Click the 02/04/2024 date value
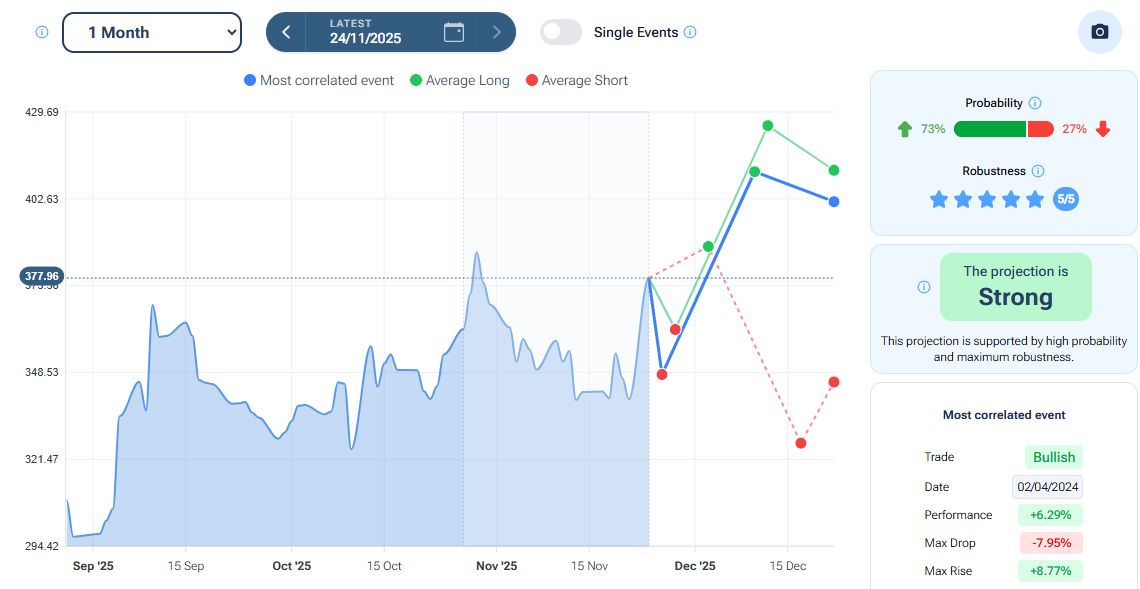The width and height of the screenshot is (1140, 589). 1047,487
